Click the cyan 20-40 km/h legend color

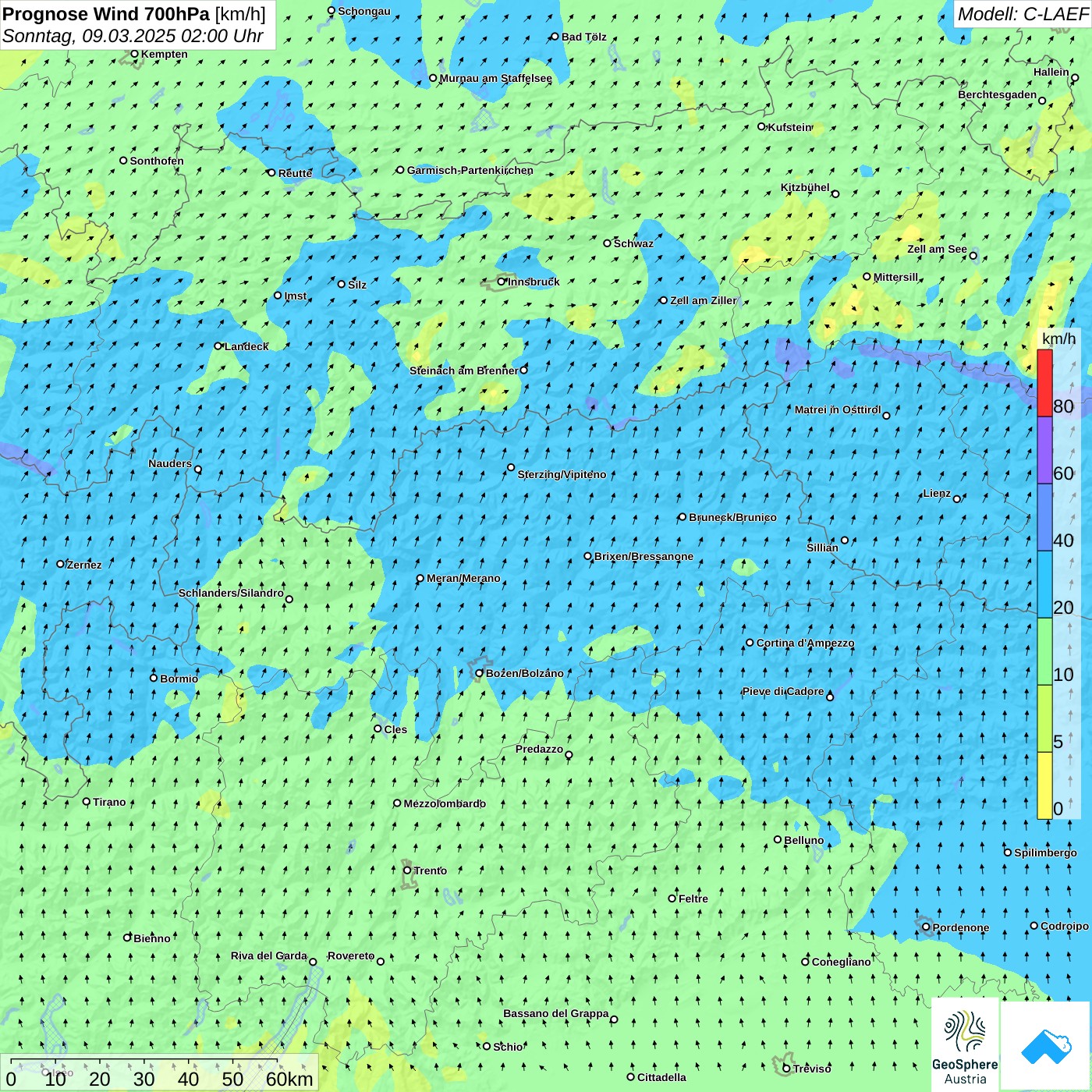pyautogui.click(x=1044, y=585)
